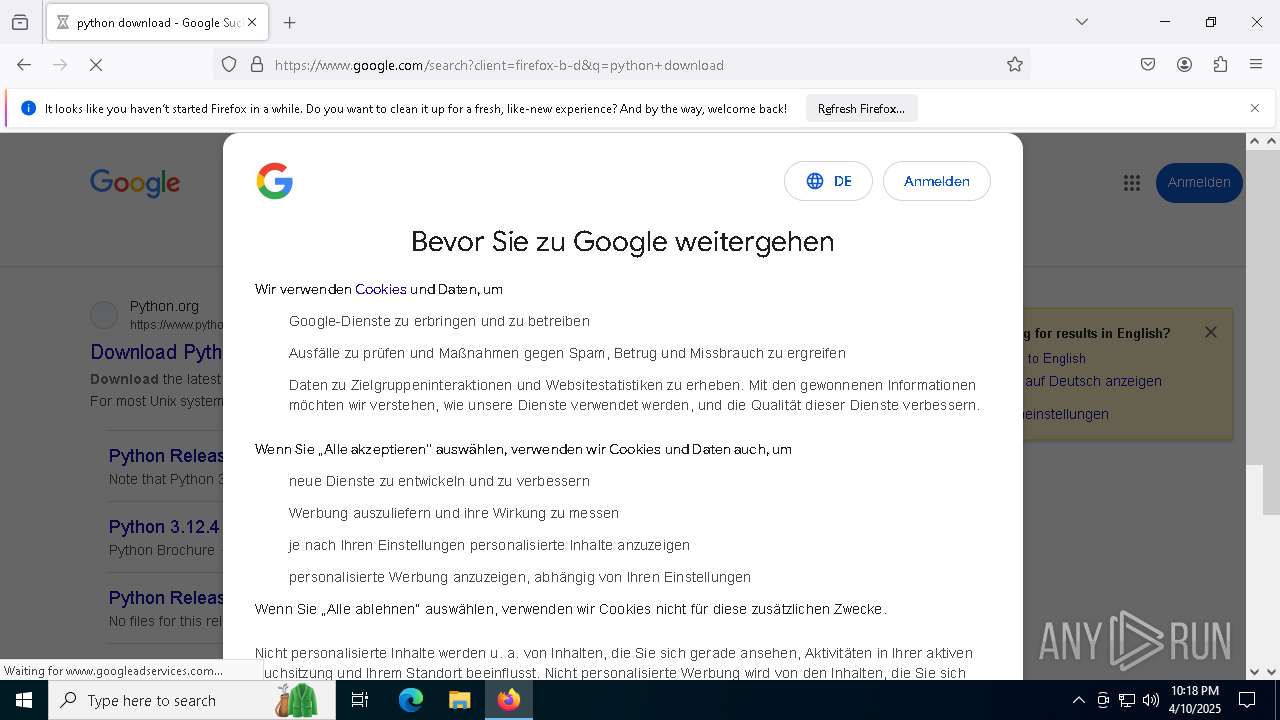The height and width of the screenshot is (720, 1280).
Task: Open the Firefox account icon
Action: click(1184, 65)
